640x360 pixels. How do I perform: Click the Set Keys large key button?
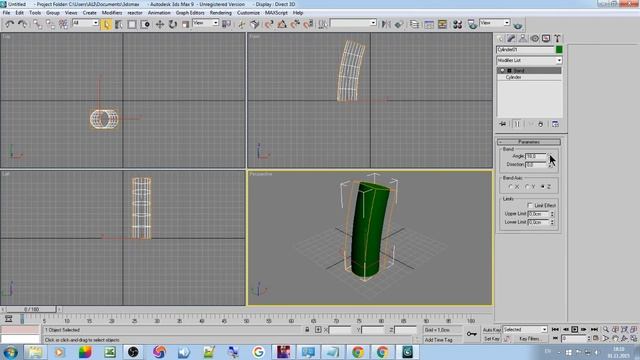[471, 334]
